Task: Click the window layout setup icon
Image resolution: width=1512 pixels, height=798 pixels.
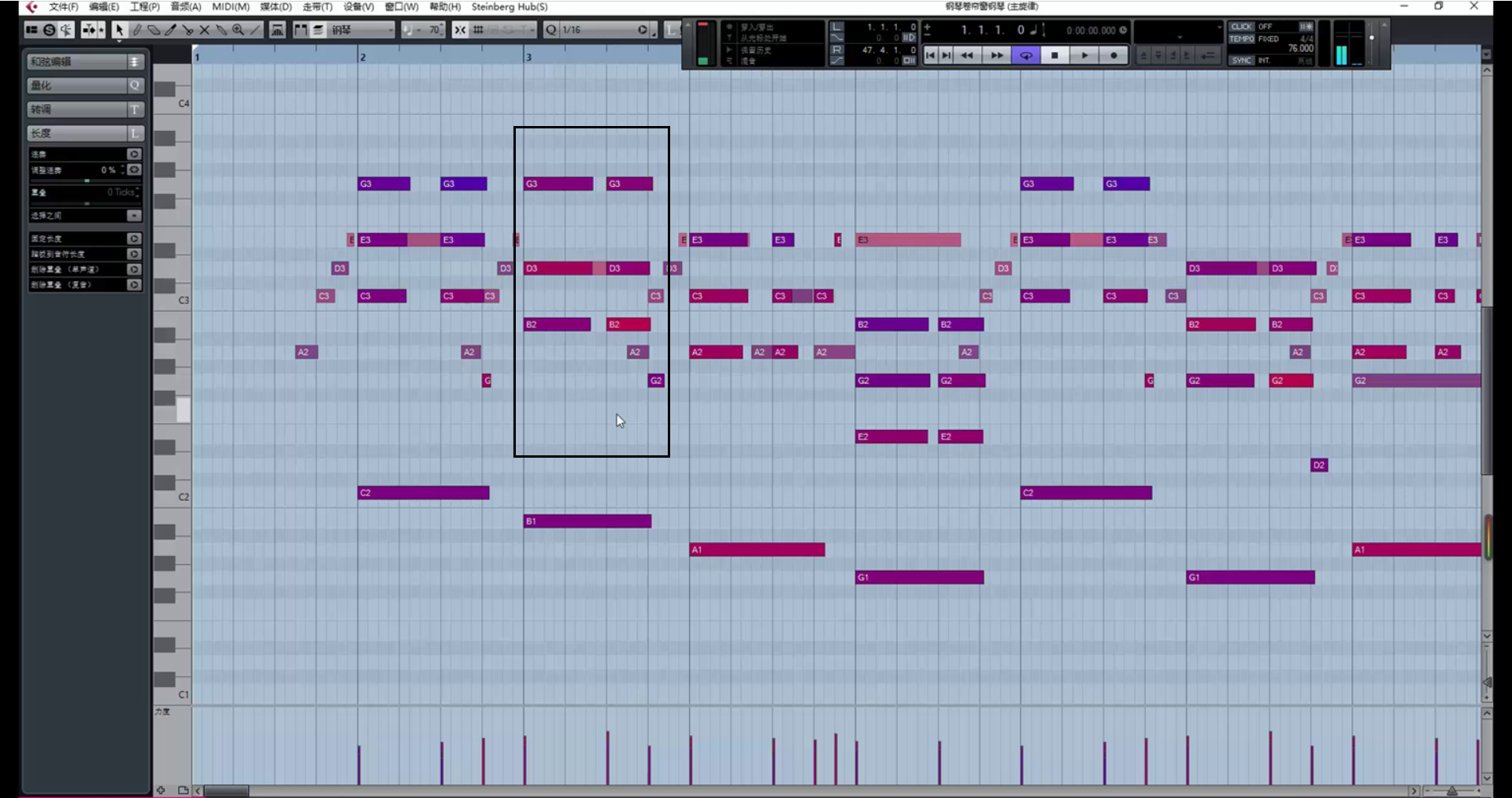Action: click(31, 30)
